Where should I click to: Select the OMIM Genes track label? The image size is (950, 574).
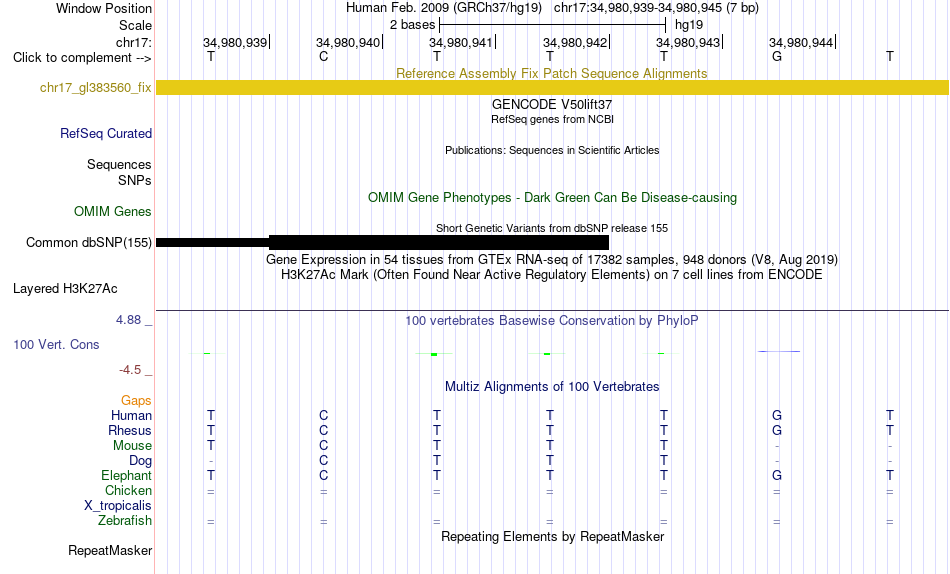113,212
